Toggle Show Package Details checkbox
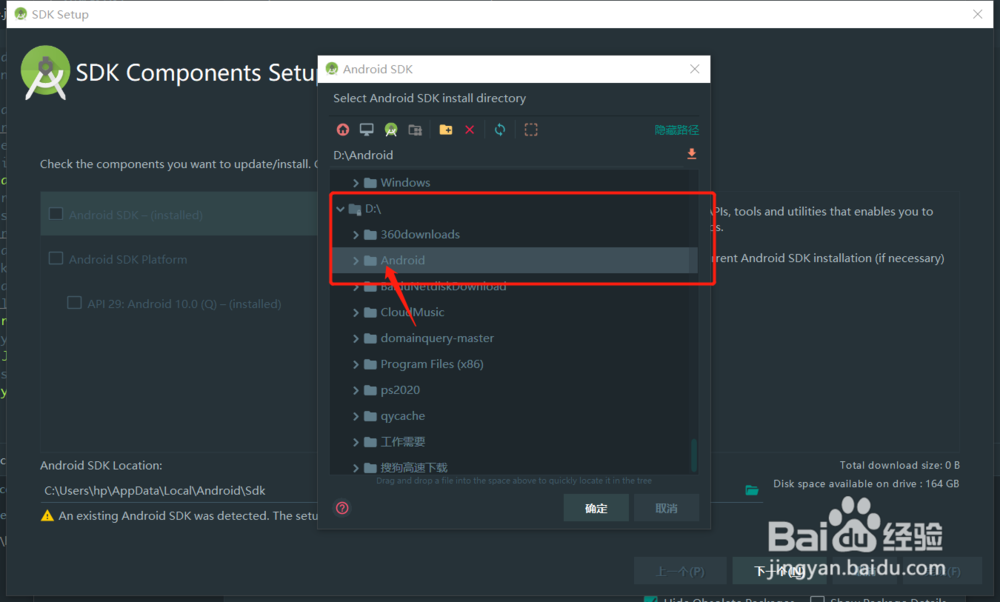 coord(817,599)
